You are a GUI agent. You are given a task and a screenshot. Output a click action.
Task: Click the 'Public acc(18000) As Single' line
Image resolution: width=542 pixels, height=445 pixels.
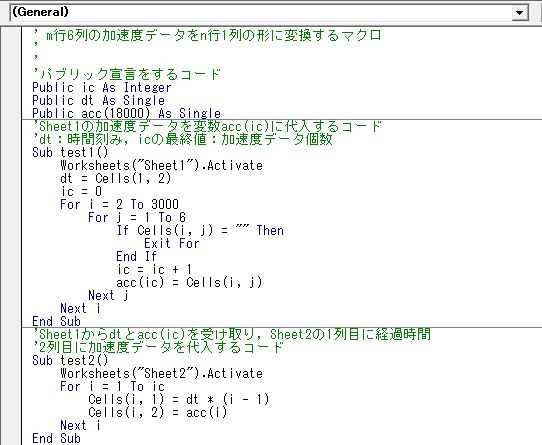coord(126,113)
